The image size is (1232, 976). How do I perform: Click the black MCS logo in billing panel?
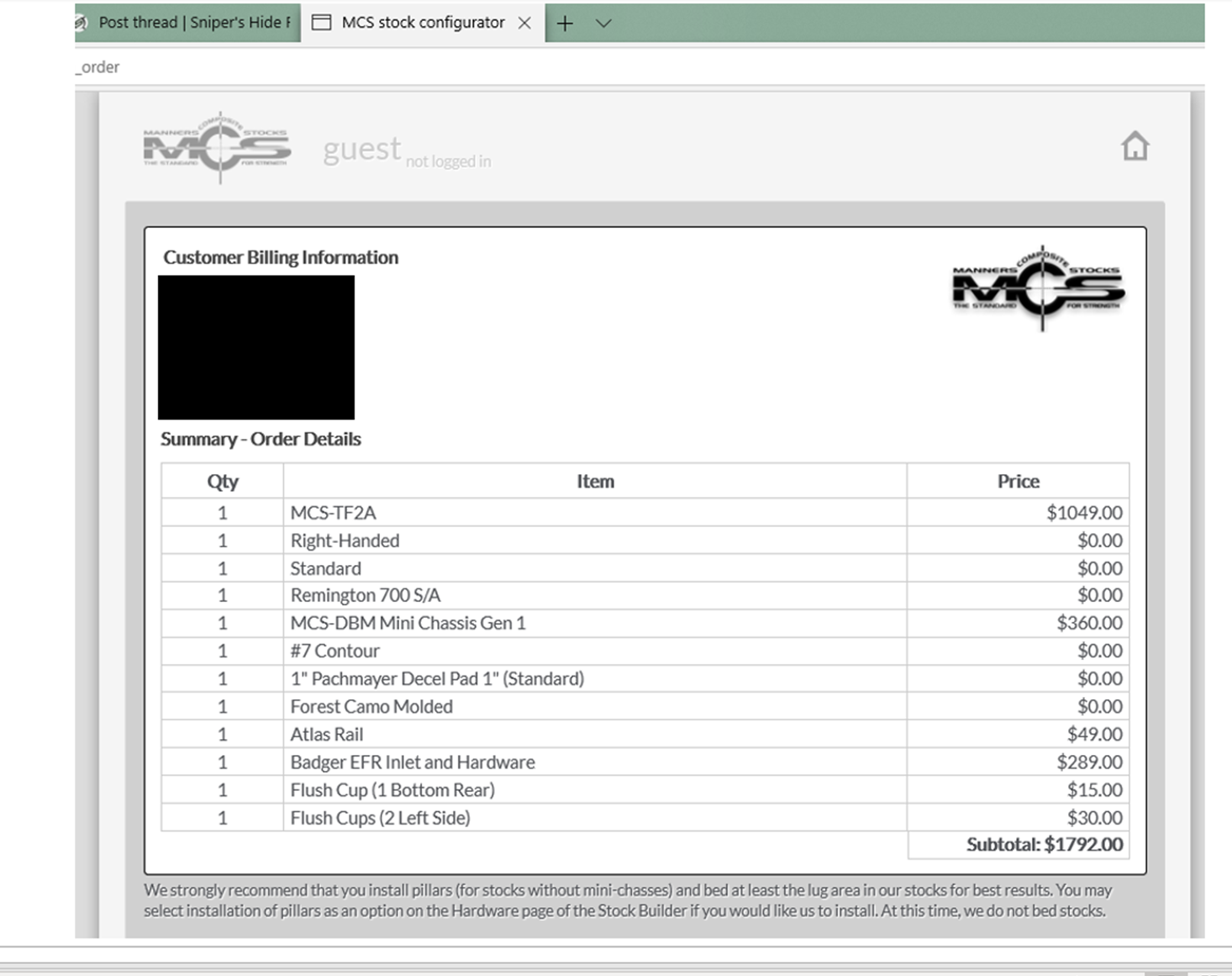1039,288
